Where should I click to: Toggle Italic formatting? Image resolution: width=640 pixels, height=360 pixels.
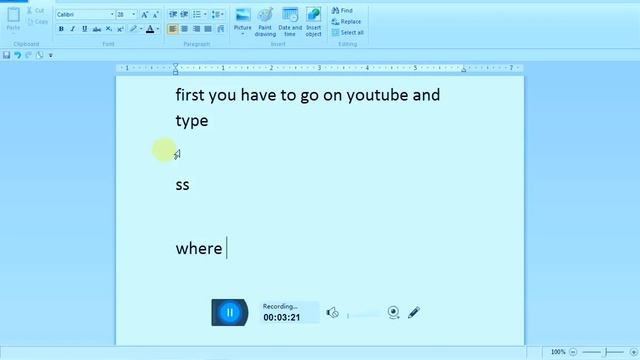73,29
